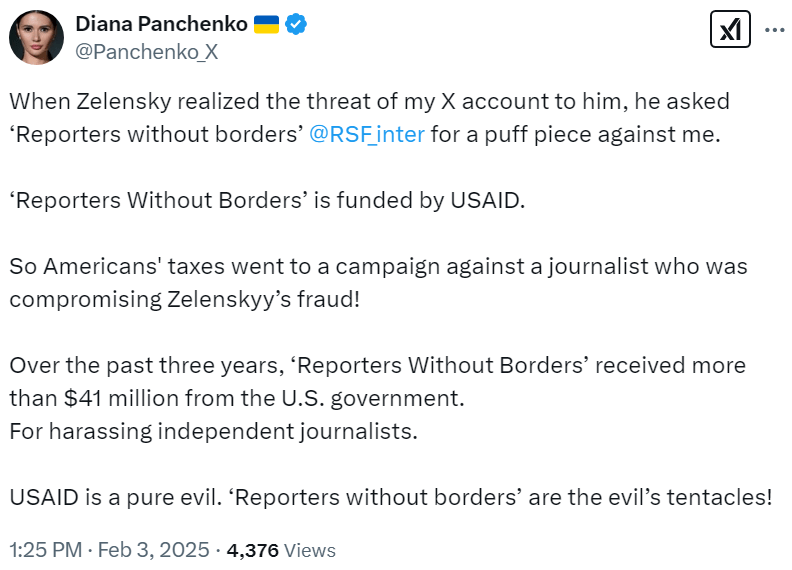Click the blue verified checkmark badge
792x570 pixels.
[x=296, y=25]
